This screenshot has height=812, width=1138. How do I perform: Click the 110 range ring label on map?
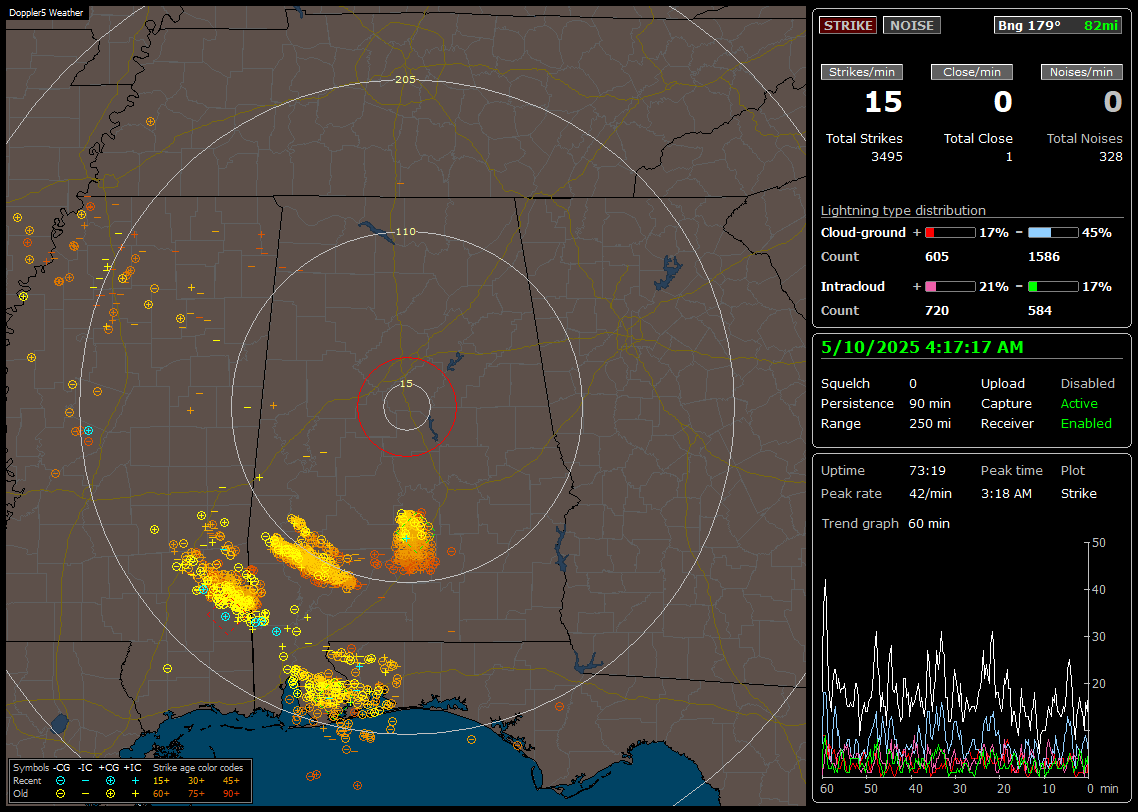pos(405,231)
